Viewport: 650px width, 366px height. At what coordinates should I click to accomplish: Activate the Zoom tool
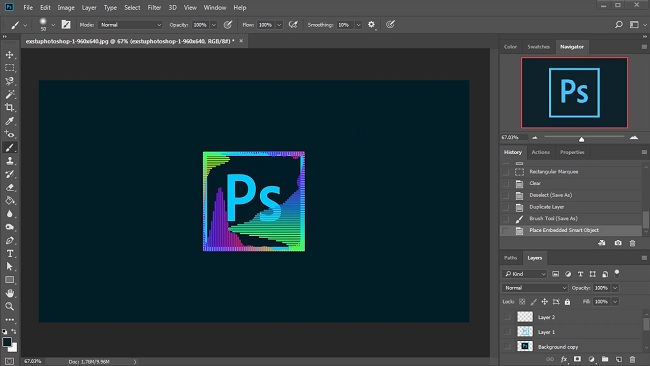(x=10, y=307)
